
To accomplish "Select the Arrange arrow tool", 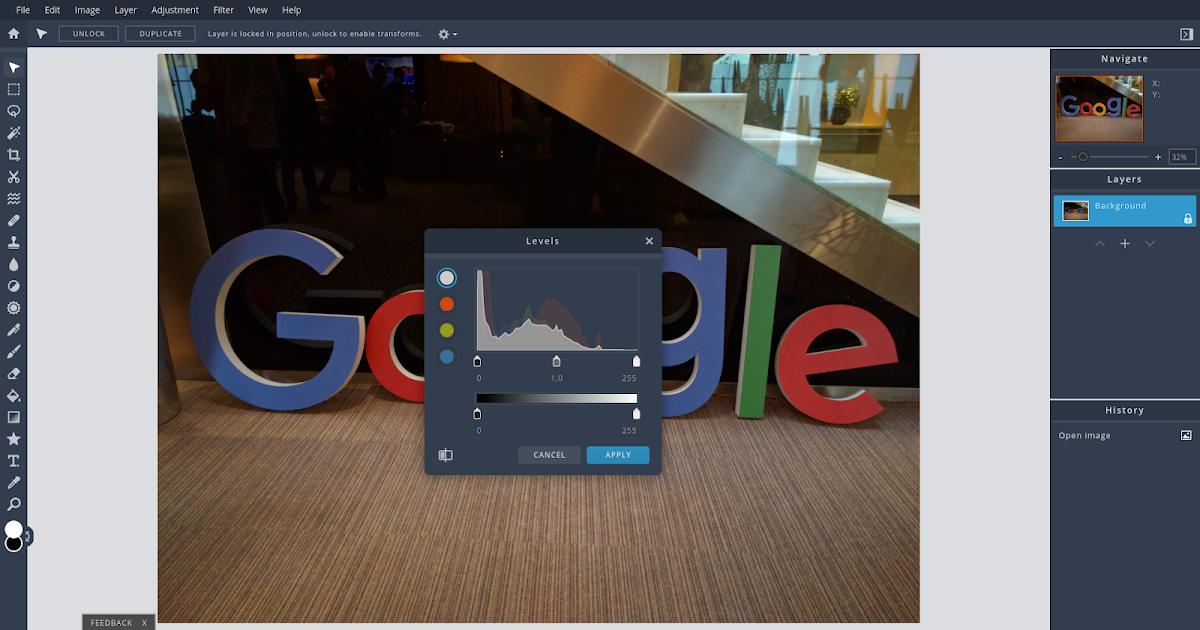I will tap(14, 67).
